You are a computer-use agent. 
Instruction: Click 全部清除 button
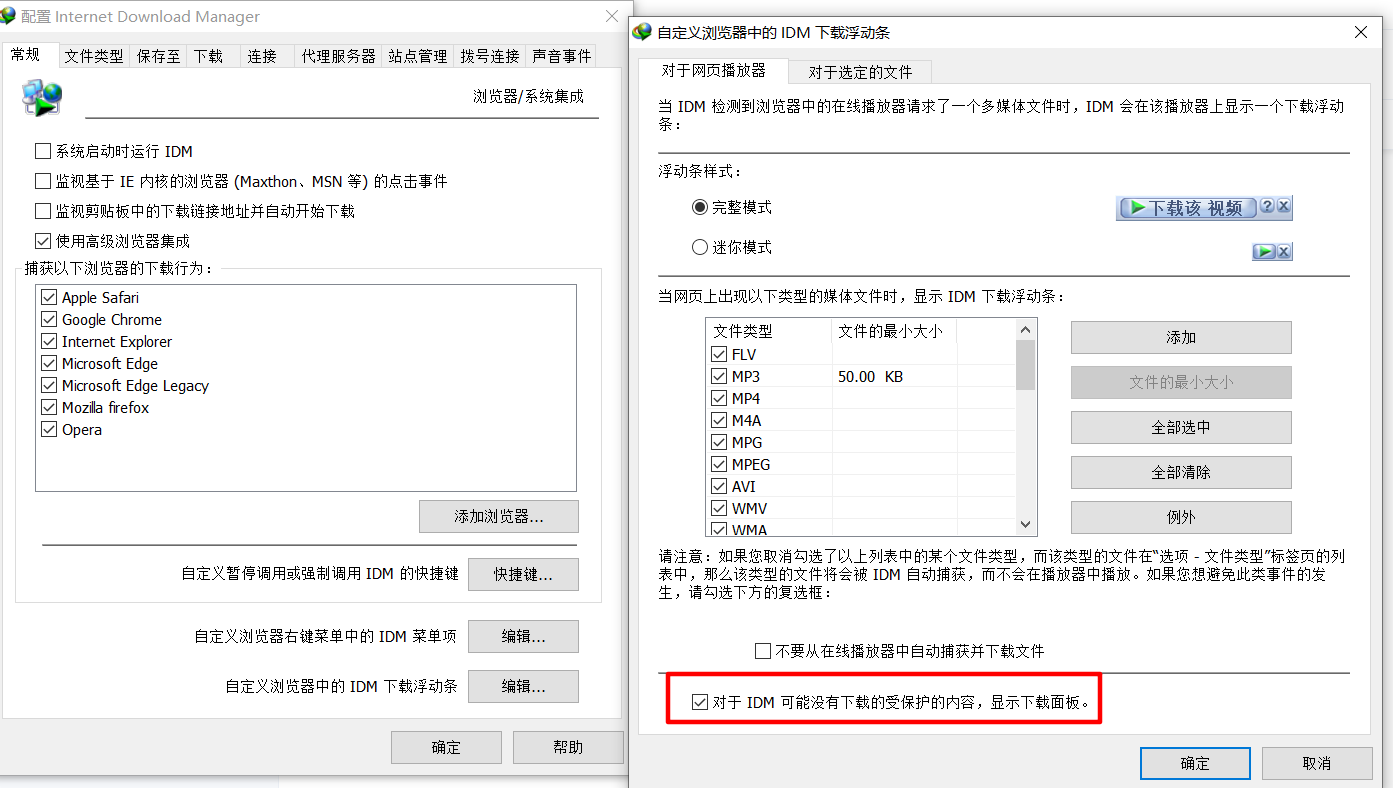pyautogui.click(x=1181, y=473)
